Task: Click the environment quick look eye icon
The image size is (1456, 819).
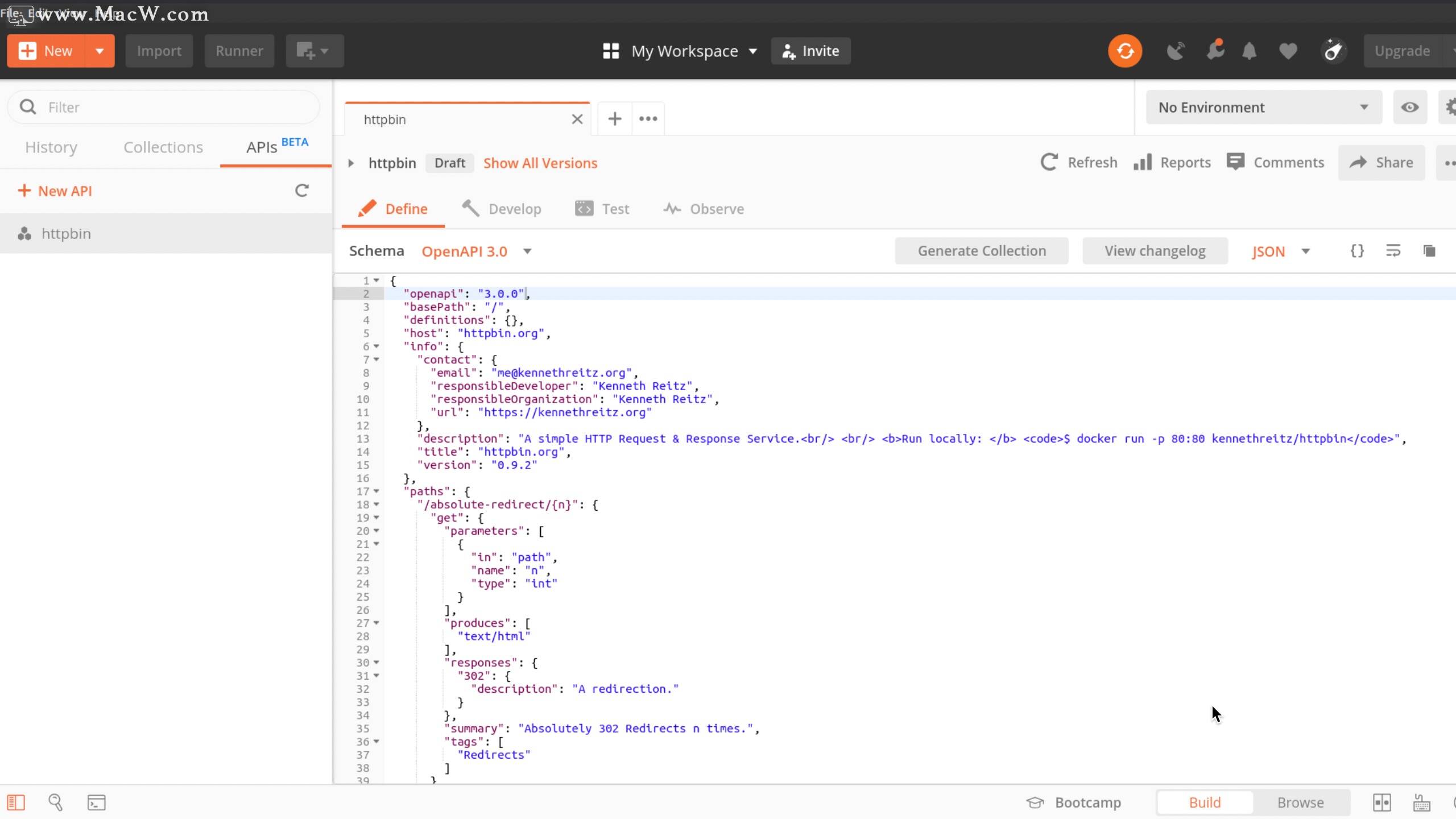Action: 1409,107
